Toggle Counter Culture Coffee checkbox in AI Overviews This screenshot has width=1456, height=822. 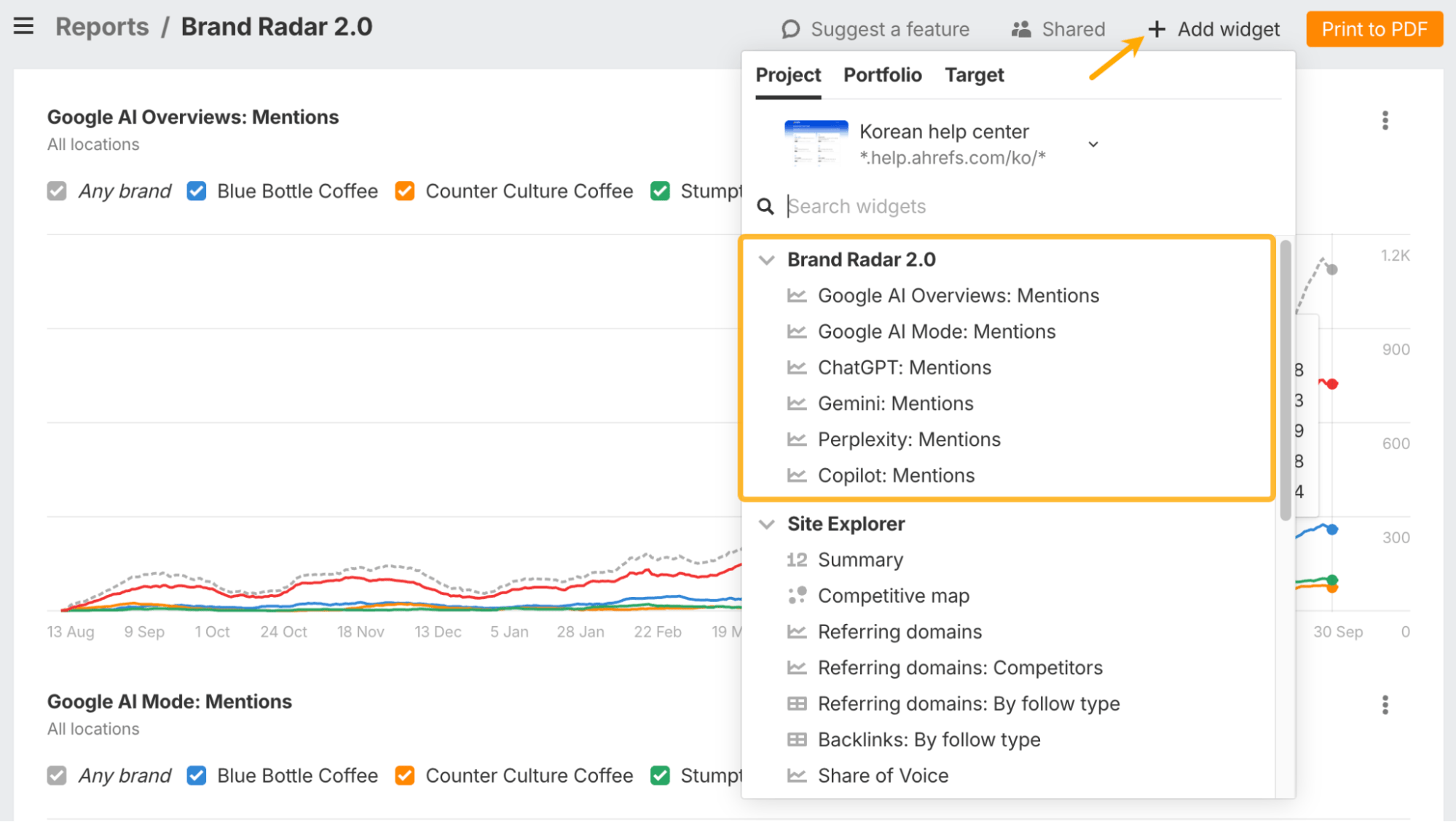(405, 191)
